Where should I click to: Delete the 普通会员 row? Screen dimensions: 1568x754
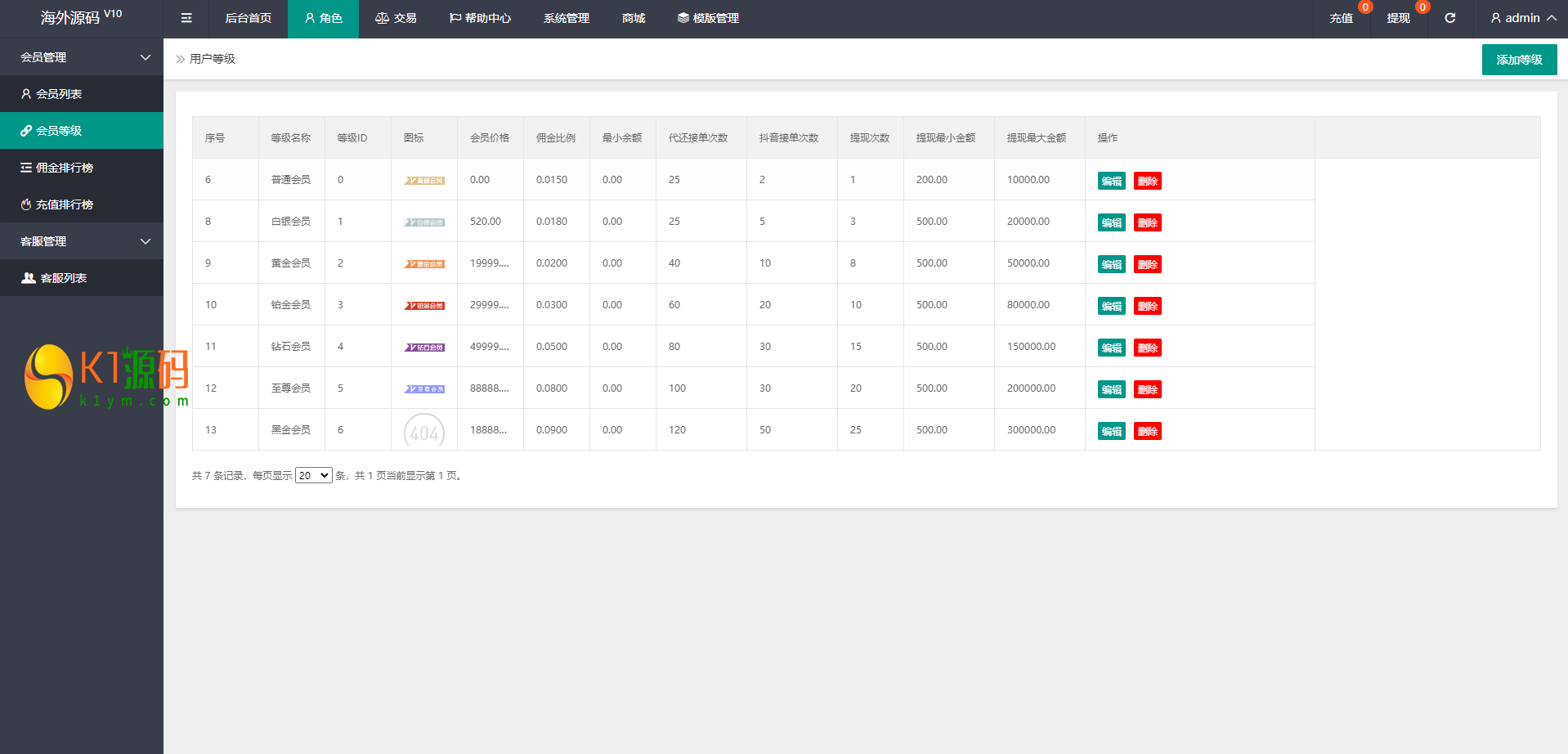pyautogui.click(x=1148, y=181)
